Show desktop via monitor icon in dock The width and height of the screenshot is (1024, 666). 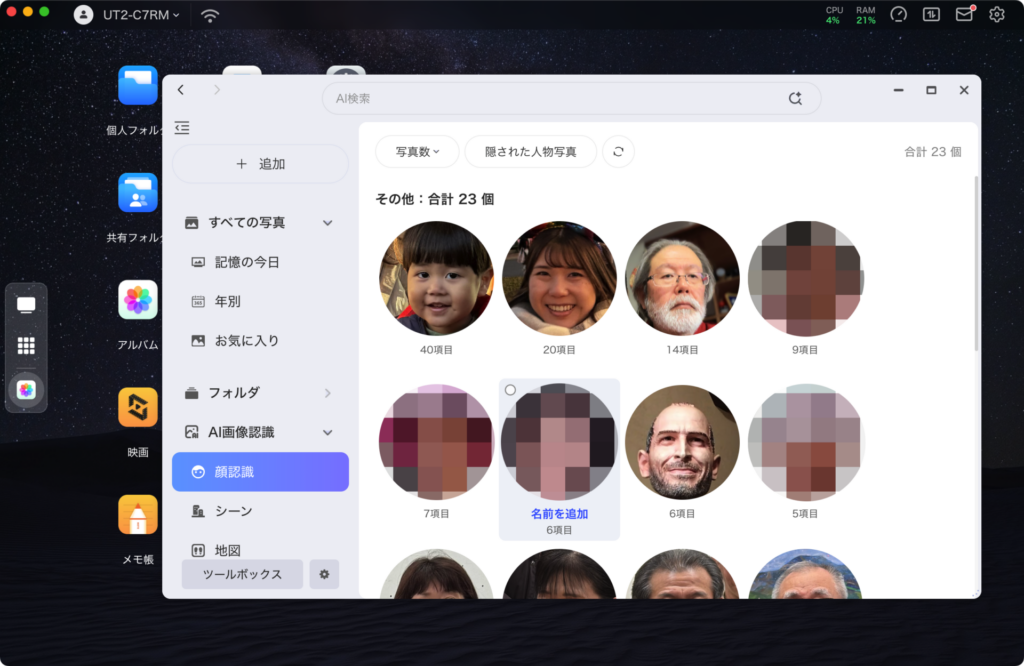pyautogui.click(x=26, y=305)
